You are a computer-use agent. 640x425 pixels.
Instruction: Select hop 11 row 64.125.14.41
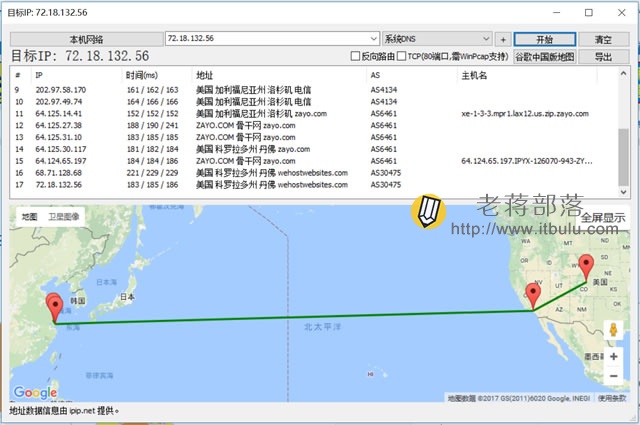point(313,113)
